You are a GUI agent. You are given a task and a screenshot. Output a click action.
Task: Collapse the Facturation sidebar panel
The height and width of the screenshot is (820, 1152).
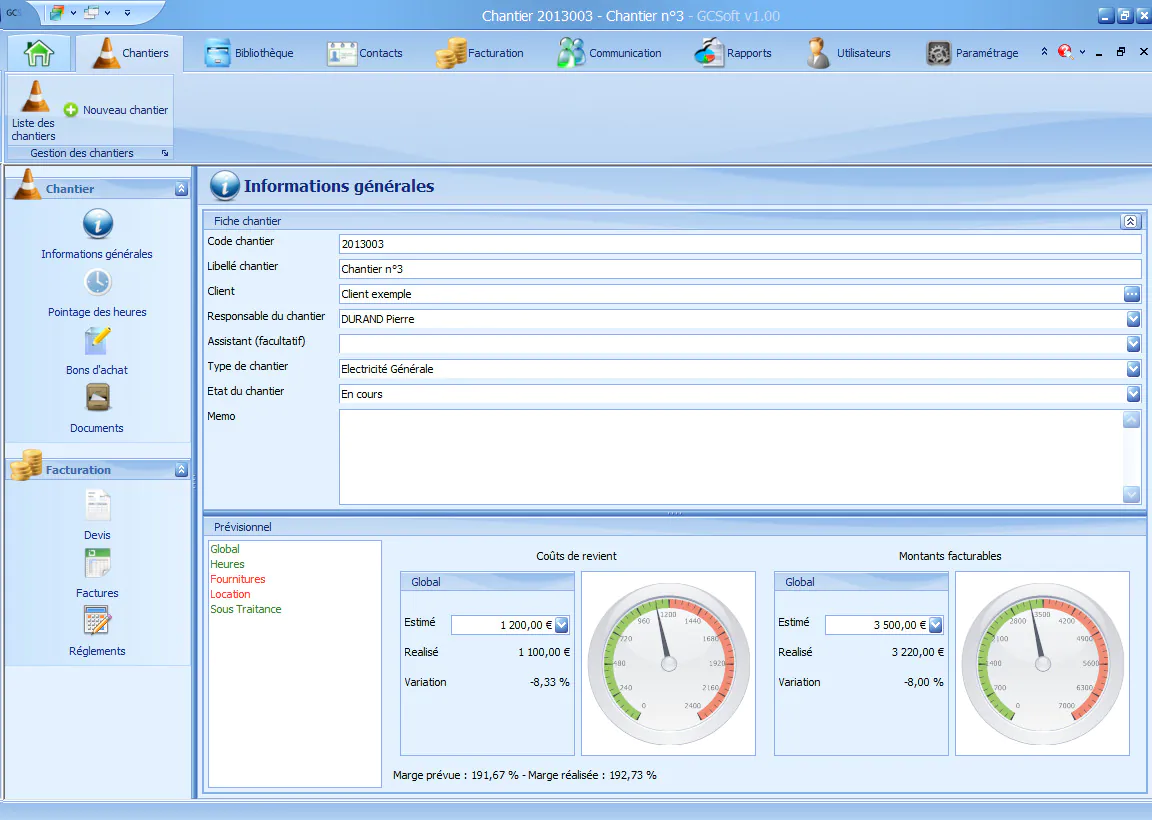[x=180, y=468]
